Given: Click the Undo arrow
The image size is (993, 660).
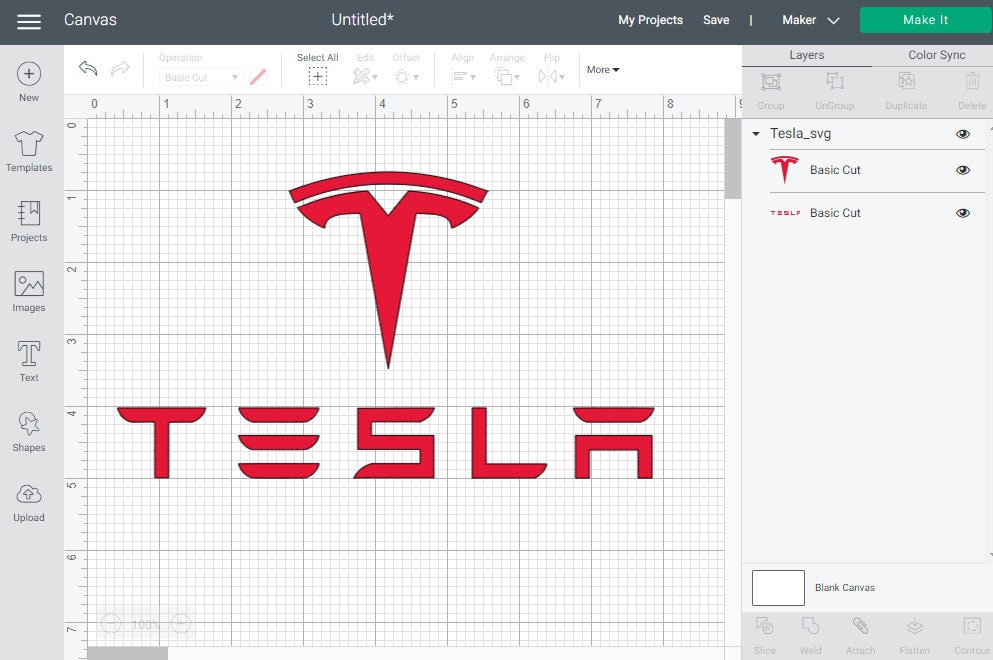Looking at the screenshot, I should (87, 68).
